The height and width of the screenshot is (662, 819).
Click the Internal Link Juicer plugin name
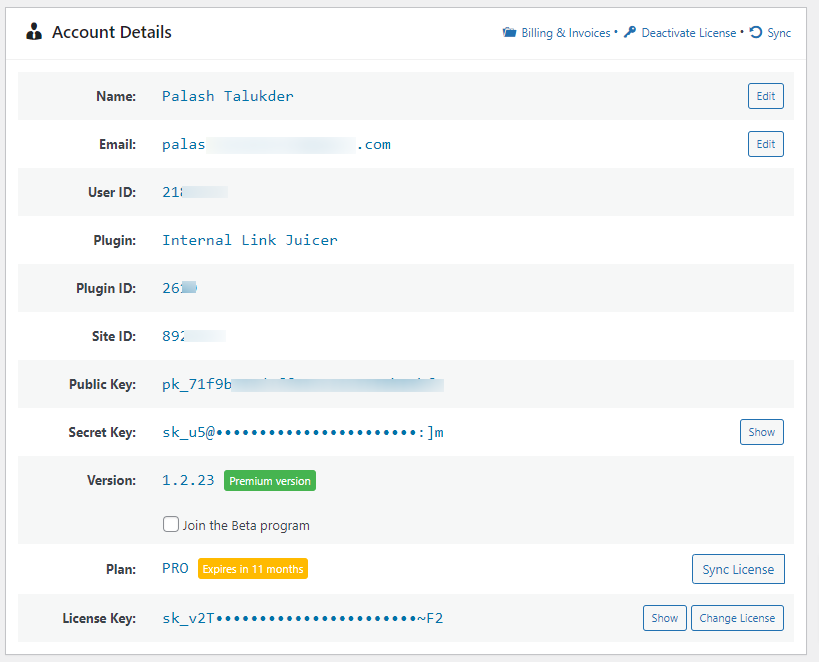[250, 240]
